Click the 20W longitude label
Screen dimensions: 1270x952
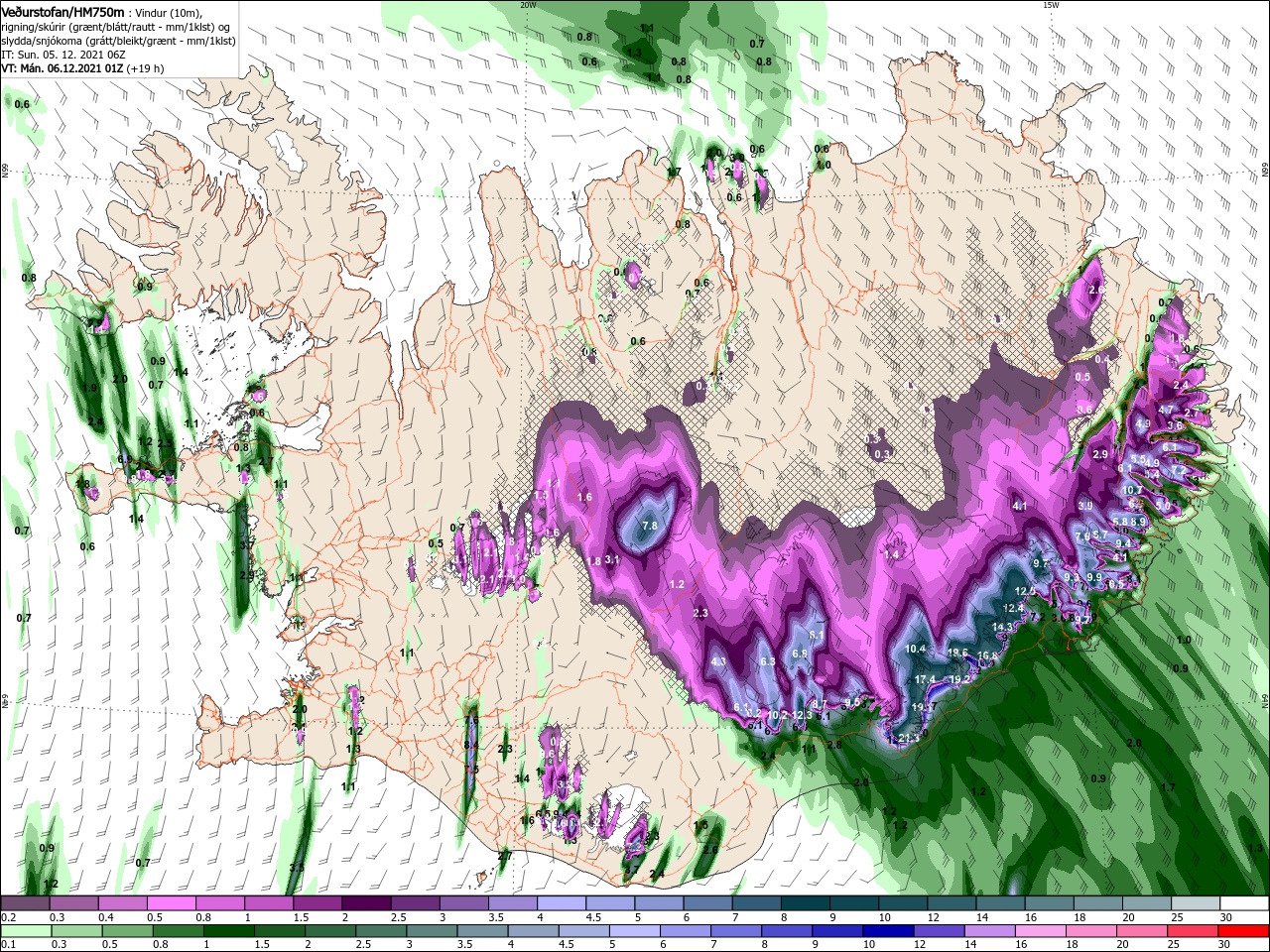(528, 5)
